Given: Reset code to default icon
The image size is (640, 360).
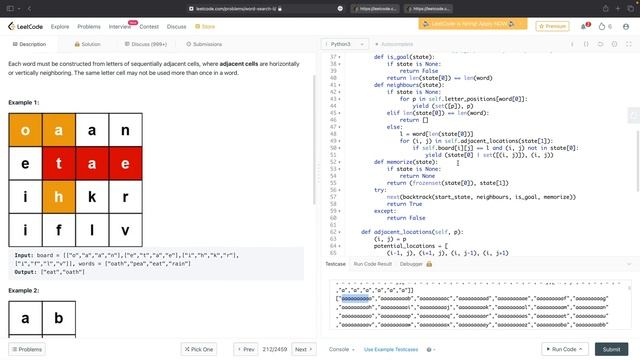Looking at the screenshot, I should click(600, 44).
